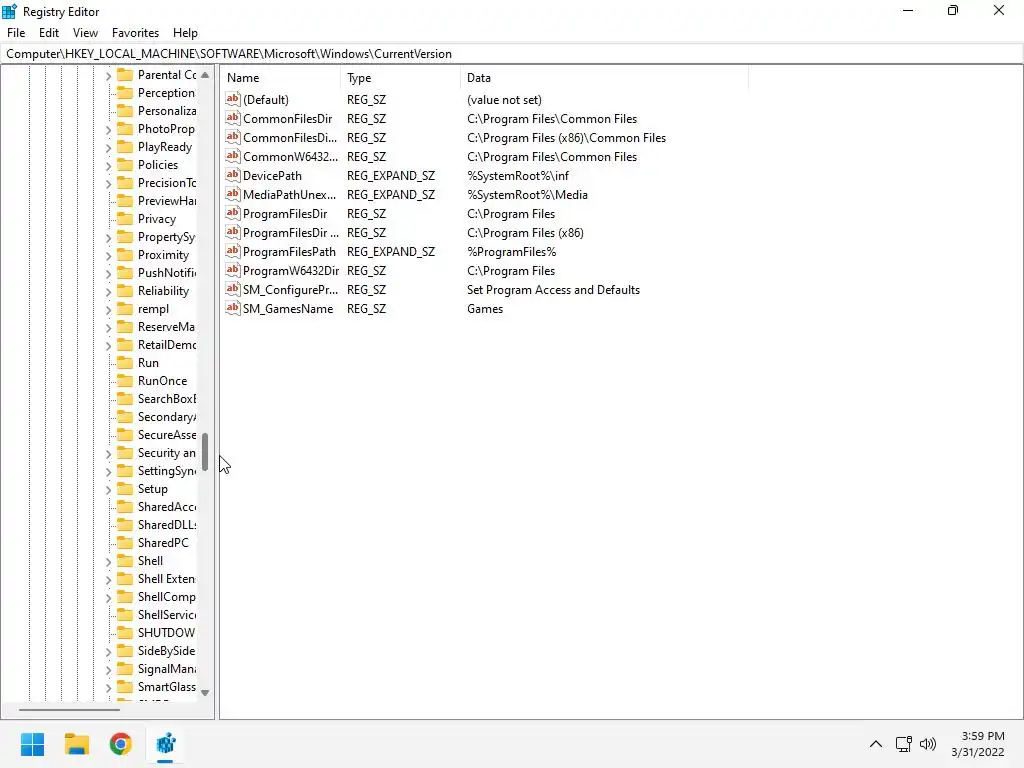
Task: Select the SHUTDOWN folder icon
Action: (125, 633)
